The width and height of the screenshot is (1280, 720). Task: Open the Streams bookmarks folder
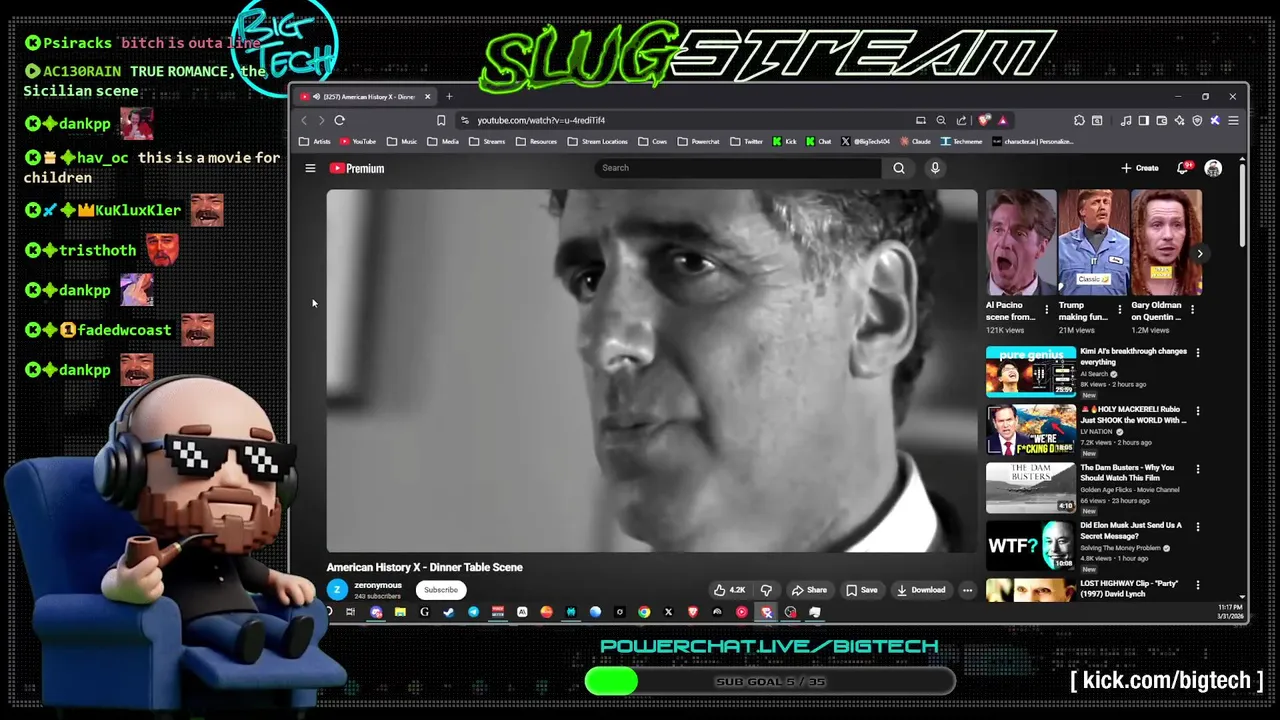[487, 142]
